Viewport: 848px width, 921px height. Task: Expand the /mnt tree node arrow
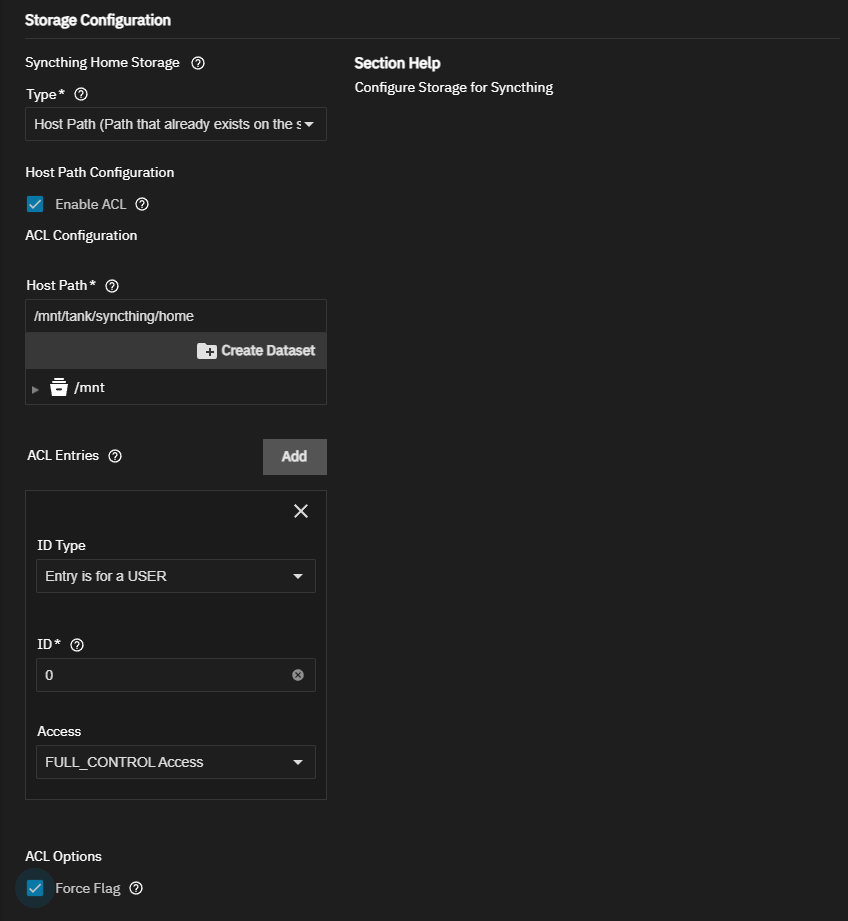click(36, 388)
